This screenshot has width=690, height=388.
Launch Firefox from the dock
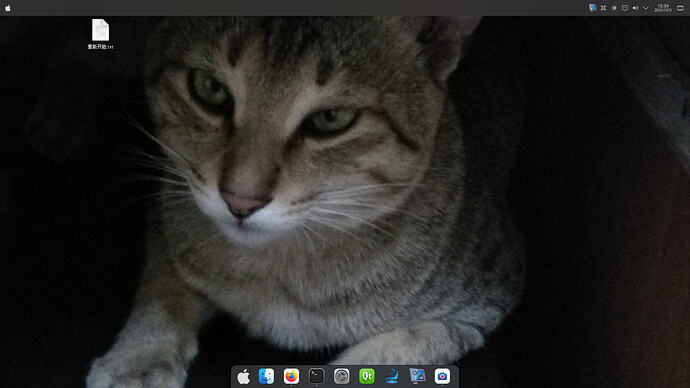click(x=291, y=376)
